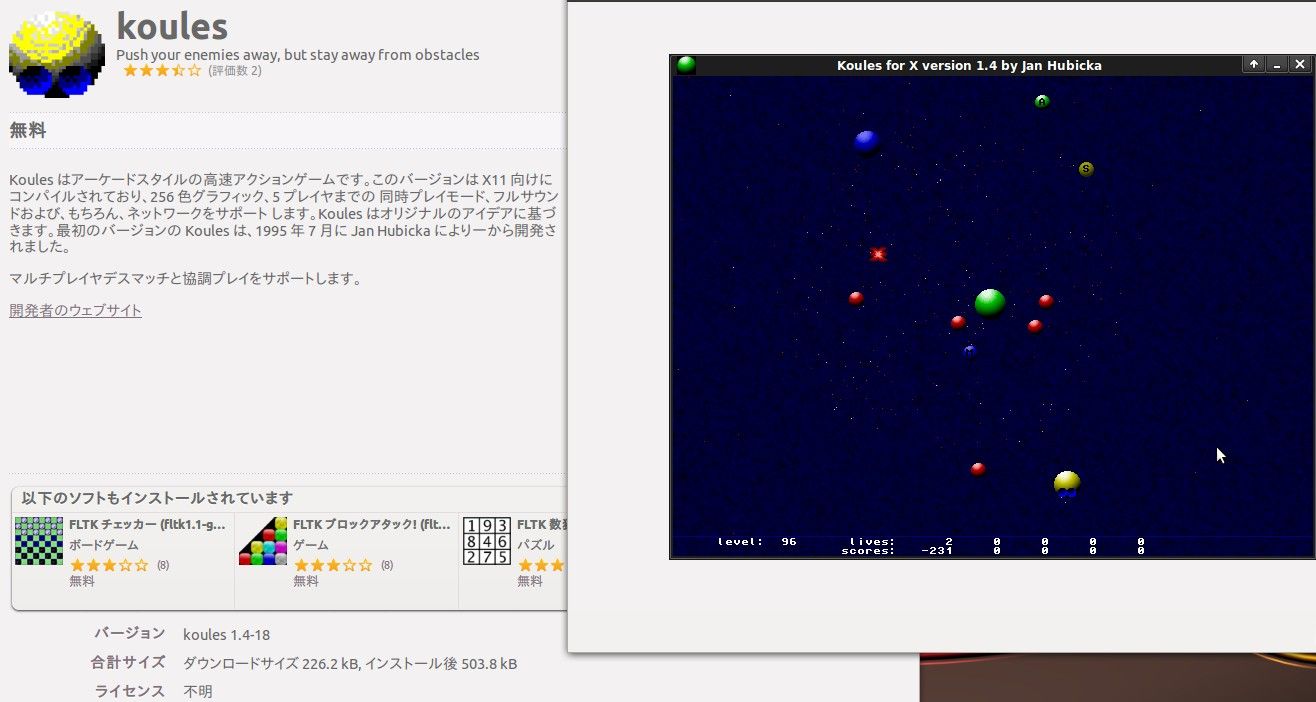Select the FLTK ブロックアタック! title text
Viewport: 1316px width, 702px height.
tap(371, 524)
